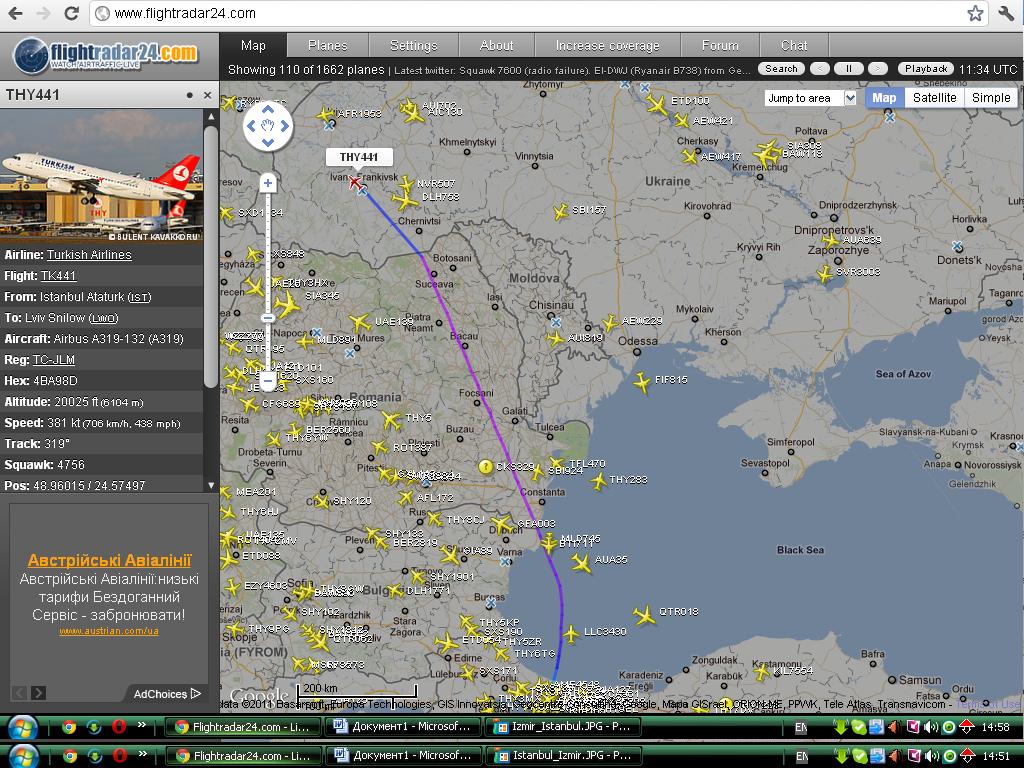Click the map zoom in plus button
The height and width of the screenshot is (768, 1024).
click(x=267, y=183)
